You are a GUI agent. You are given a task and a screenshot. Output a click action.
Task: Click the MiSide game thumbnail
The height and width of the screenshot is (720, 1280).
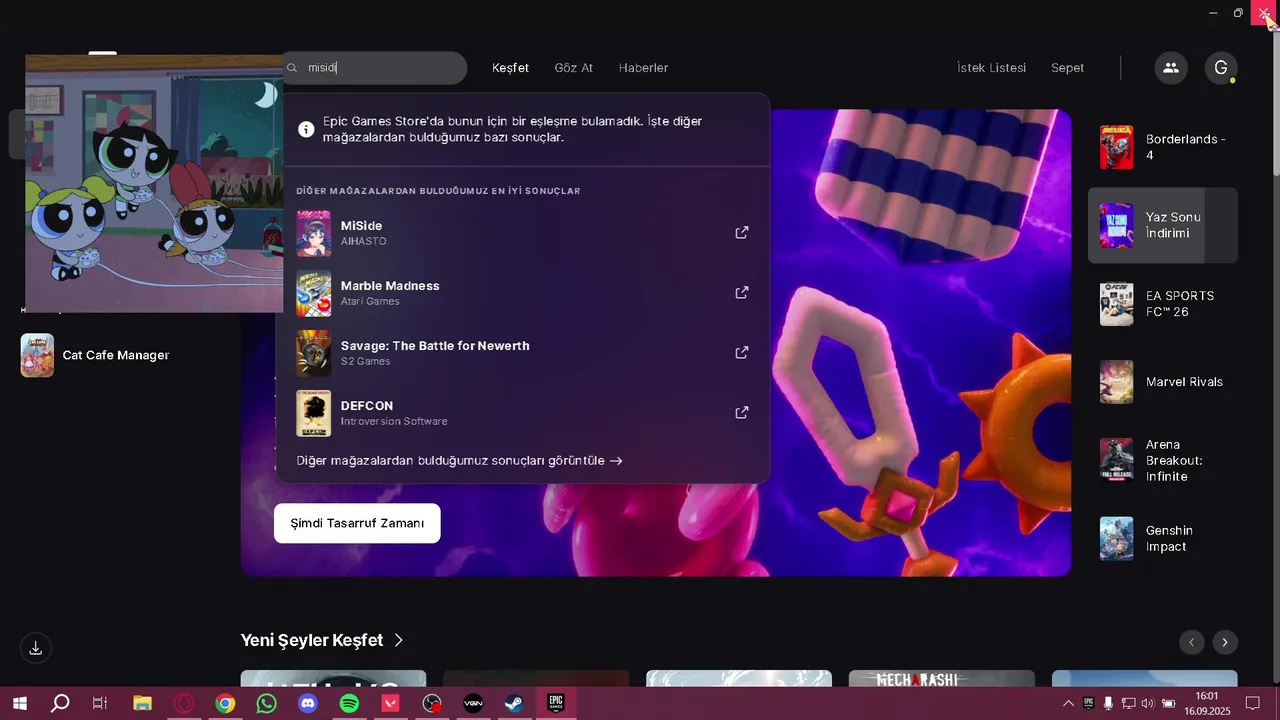[x=314, y=233]
